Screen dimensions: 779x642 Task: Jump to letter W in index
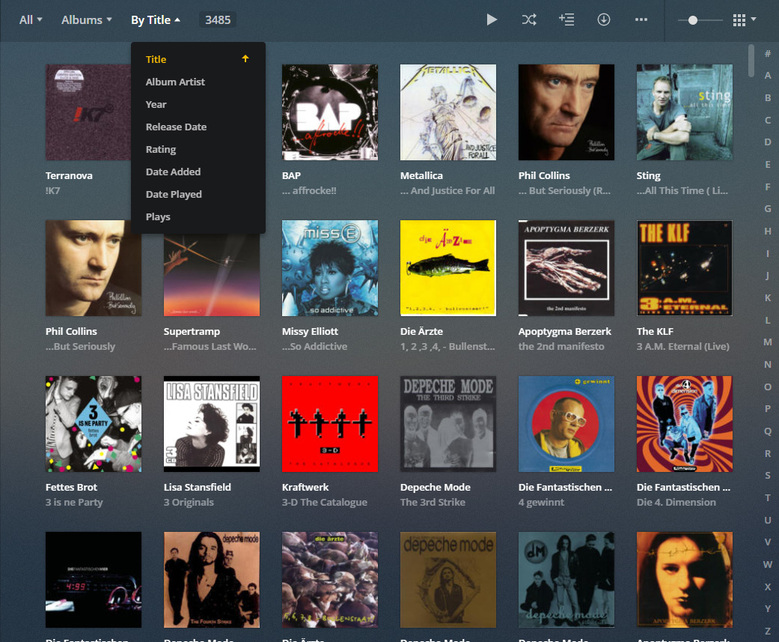tap(768, 564)
